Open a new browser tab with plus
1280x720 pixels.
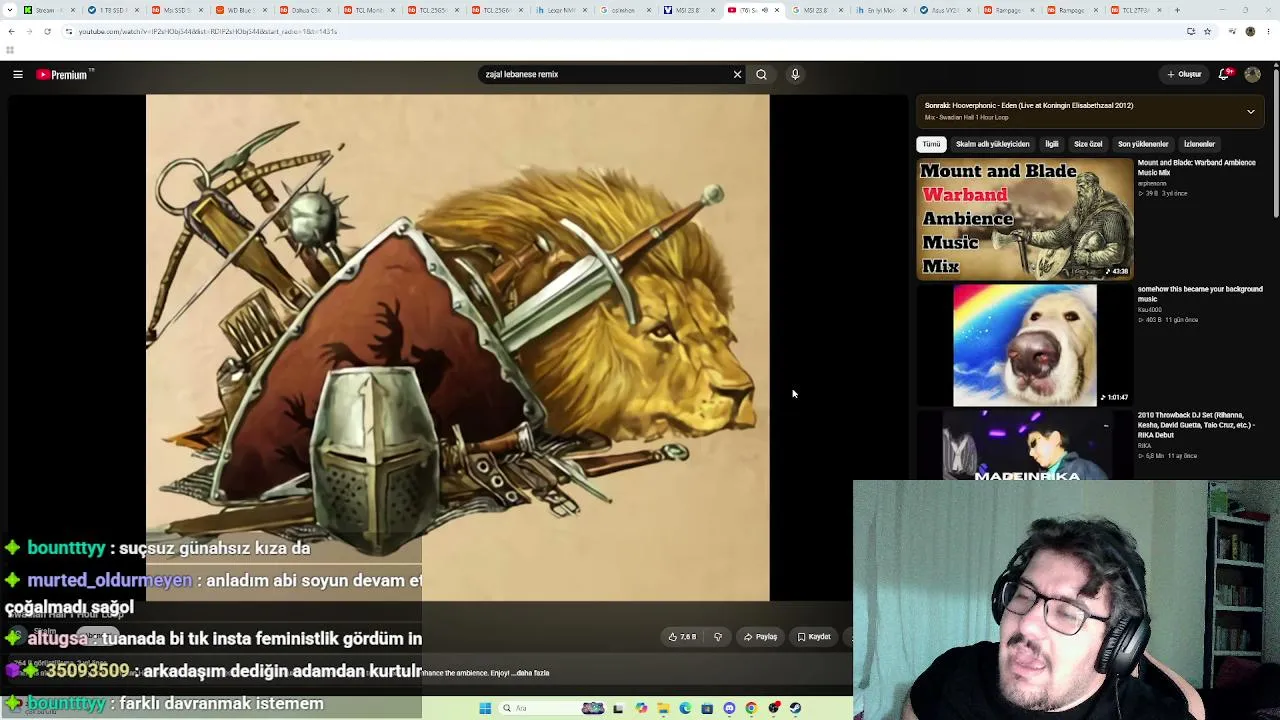(x=1177, y=10)
